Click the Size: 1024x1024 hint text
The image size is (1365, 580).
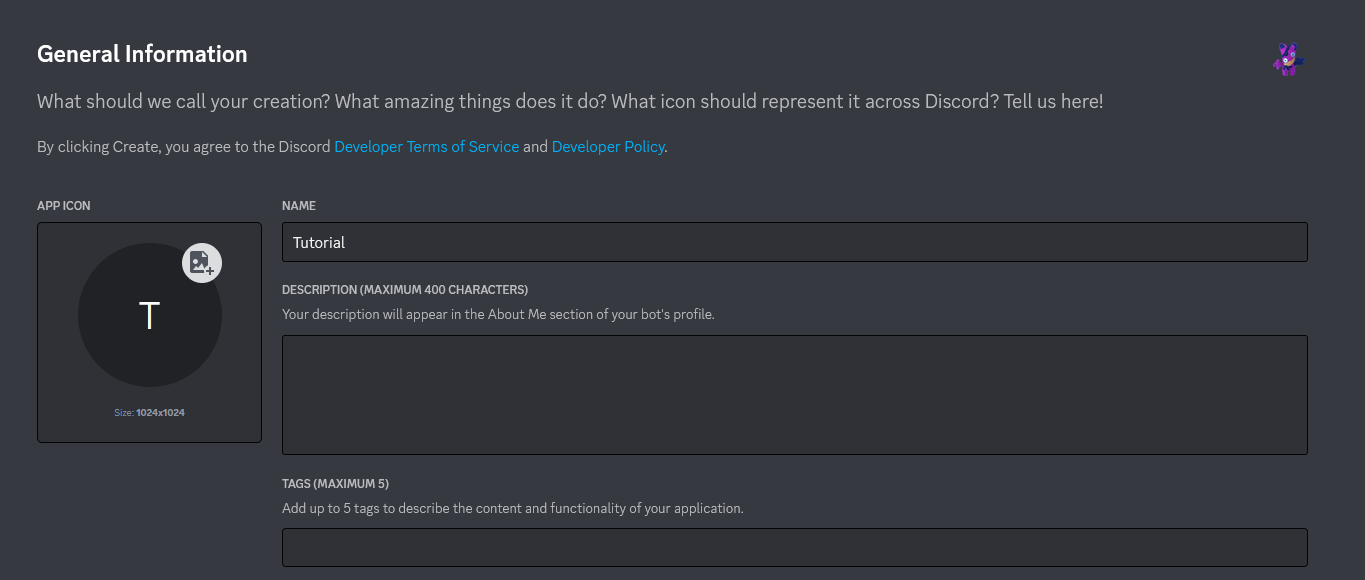click(149, 412)
